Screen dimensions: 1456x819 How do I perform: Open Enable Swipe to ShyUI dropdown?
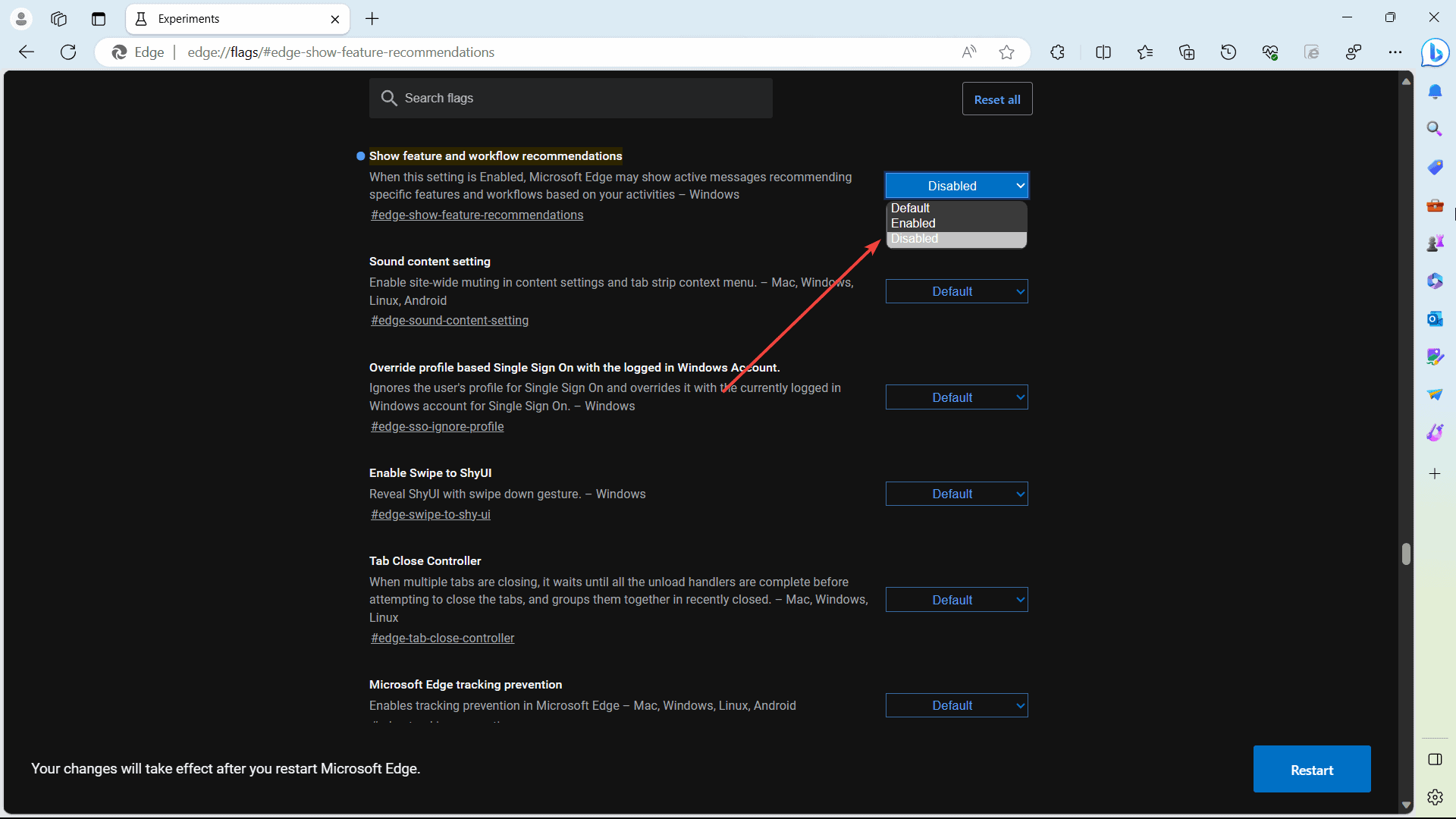pyautogui.click(x=956, y=494)
